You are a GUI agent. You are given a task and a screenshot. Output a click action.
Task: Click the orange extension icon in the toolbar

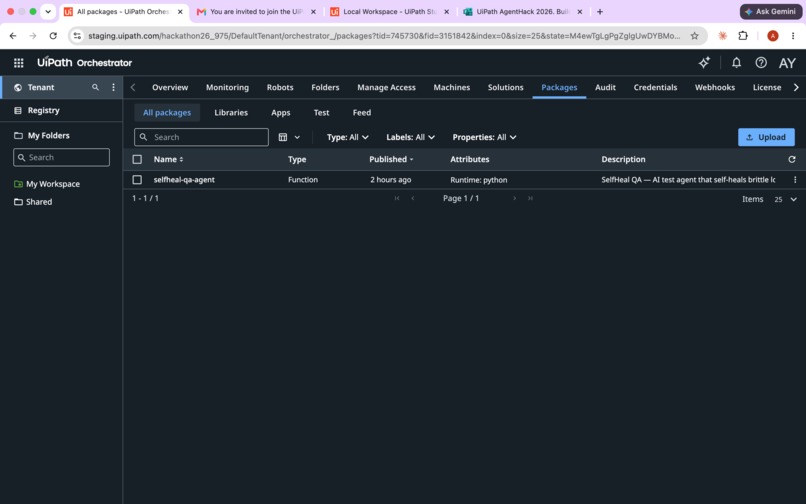pyautogui.click(x=722, y=35)
